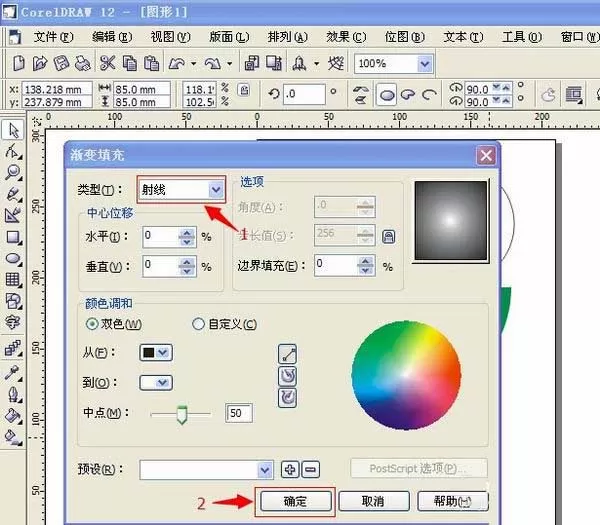Select the Outline pen tool

coord(13,394)
